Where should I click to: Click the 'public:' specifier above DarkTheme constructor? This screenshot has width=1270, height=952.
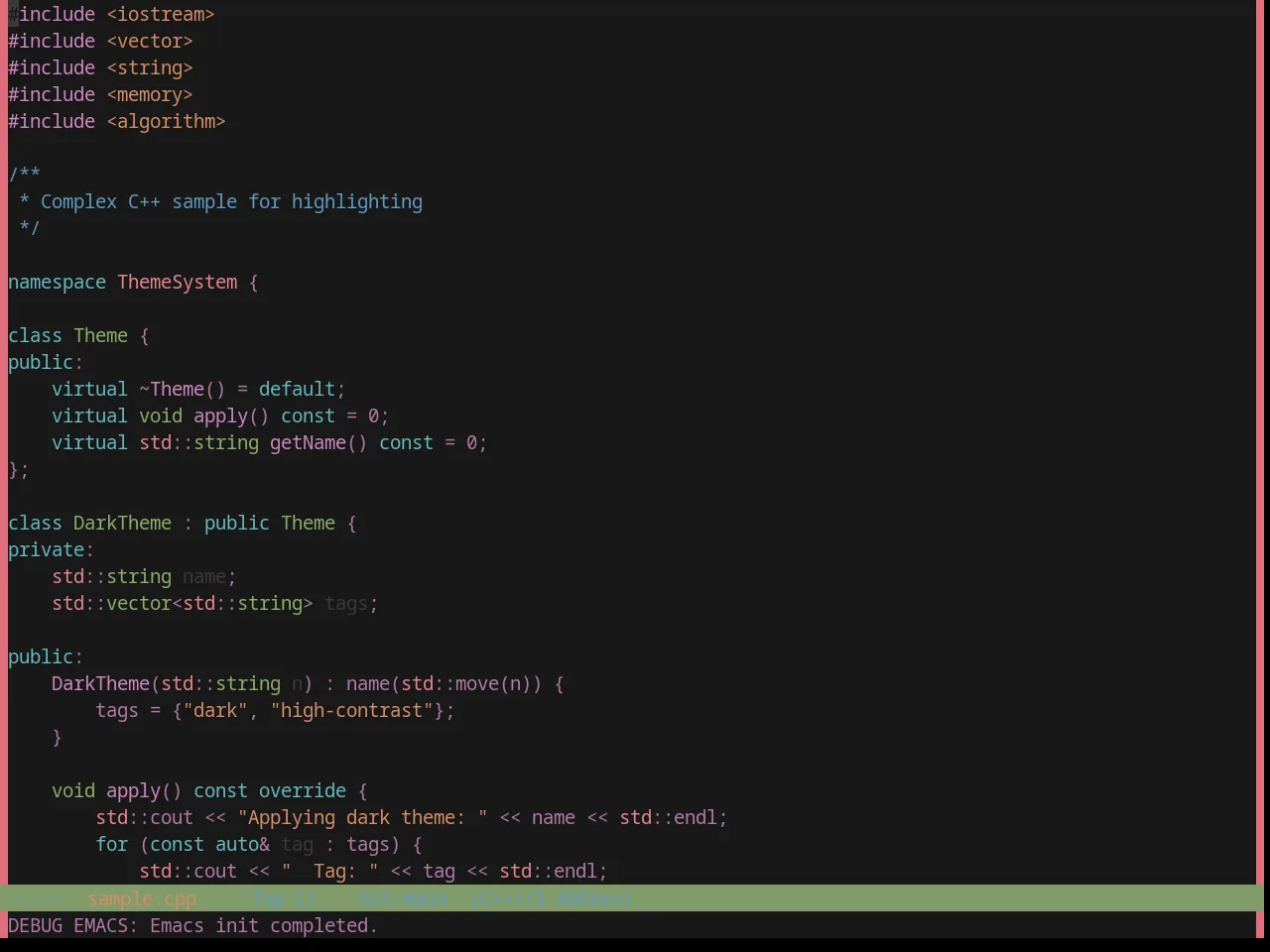tap(46, 656)
